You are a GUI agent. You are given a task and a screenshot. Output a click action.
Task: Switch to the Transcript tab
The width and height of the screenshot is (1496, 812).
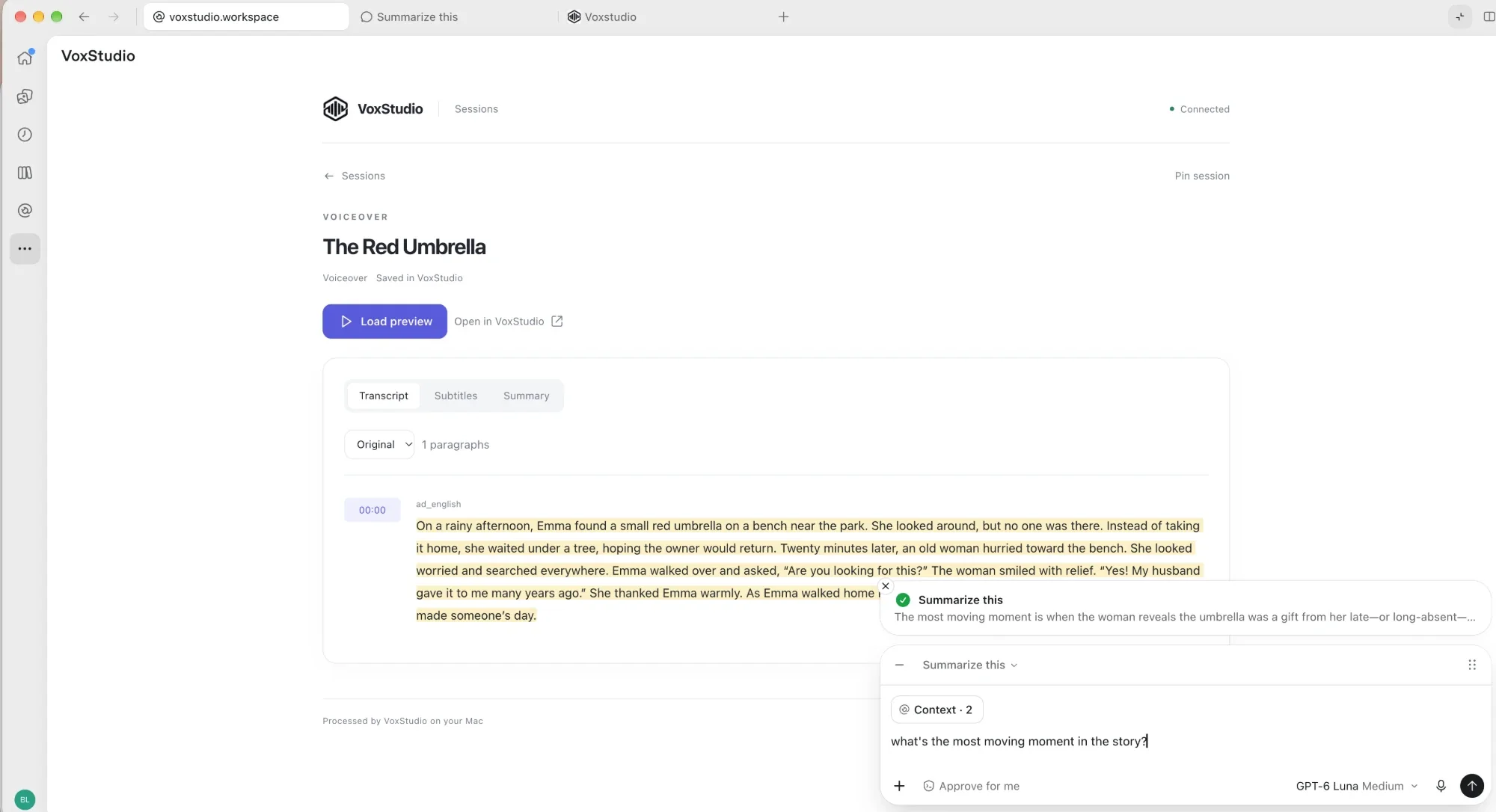coord(384,396)
